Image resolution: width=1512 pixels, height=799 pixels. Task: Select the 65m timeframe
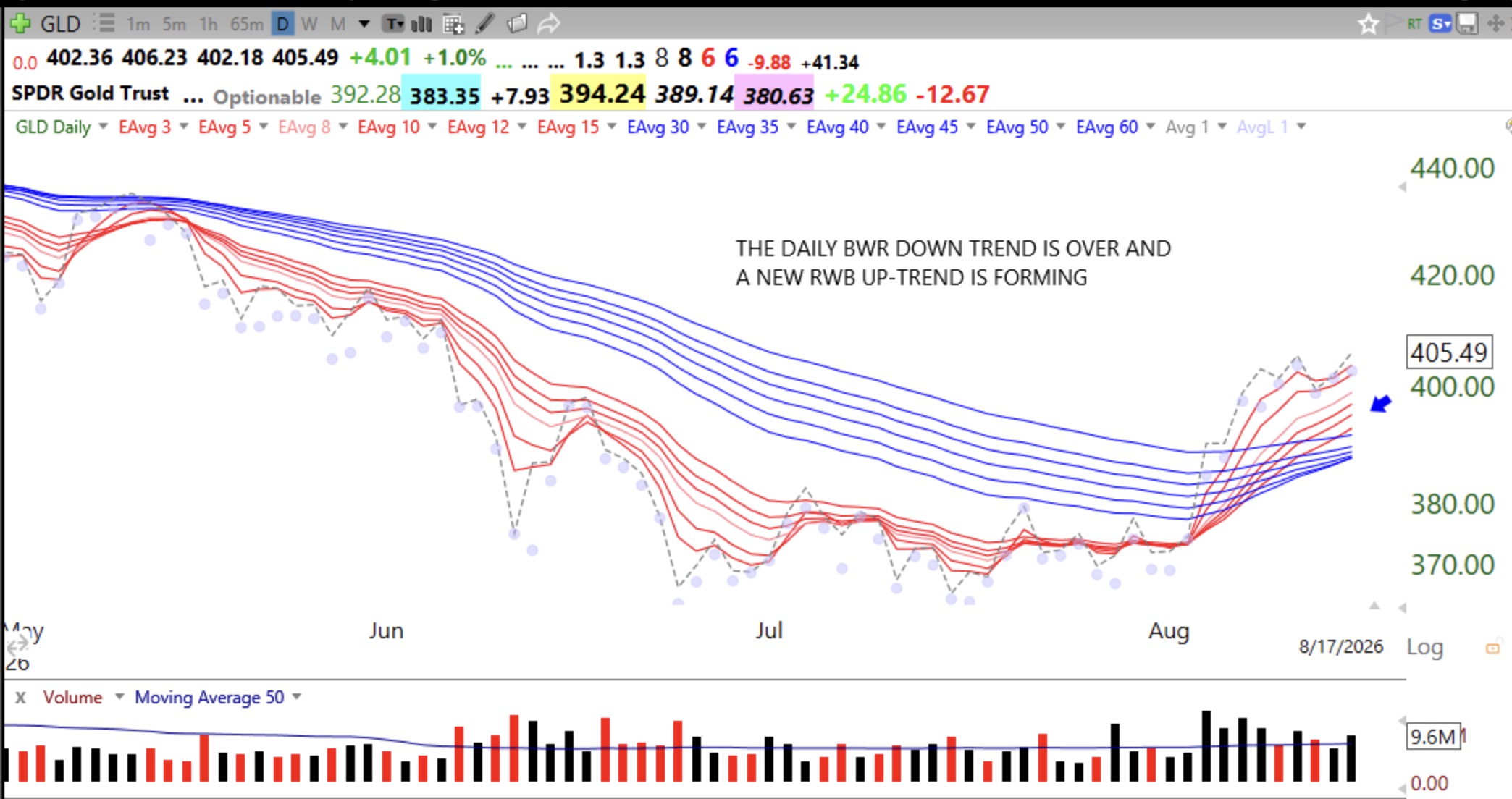tap(246, 25)
